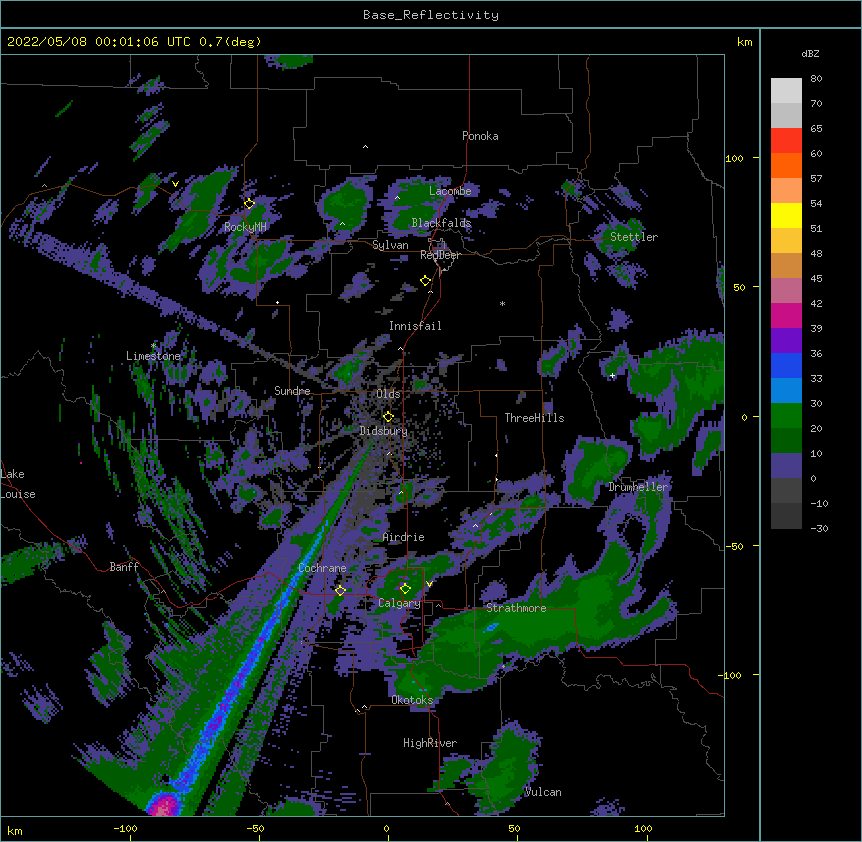Select the red 60-65 dBZ legend swatch
The image size is (862, 842).
click(786, 140)
